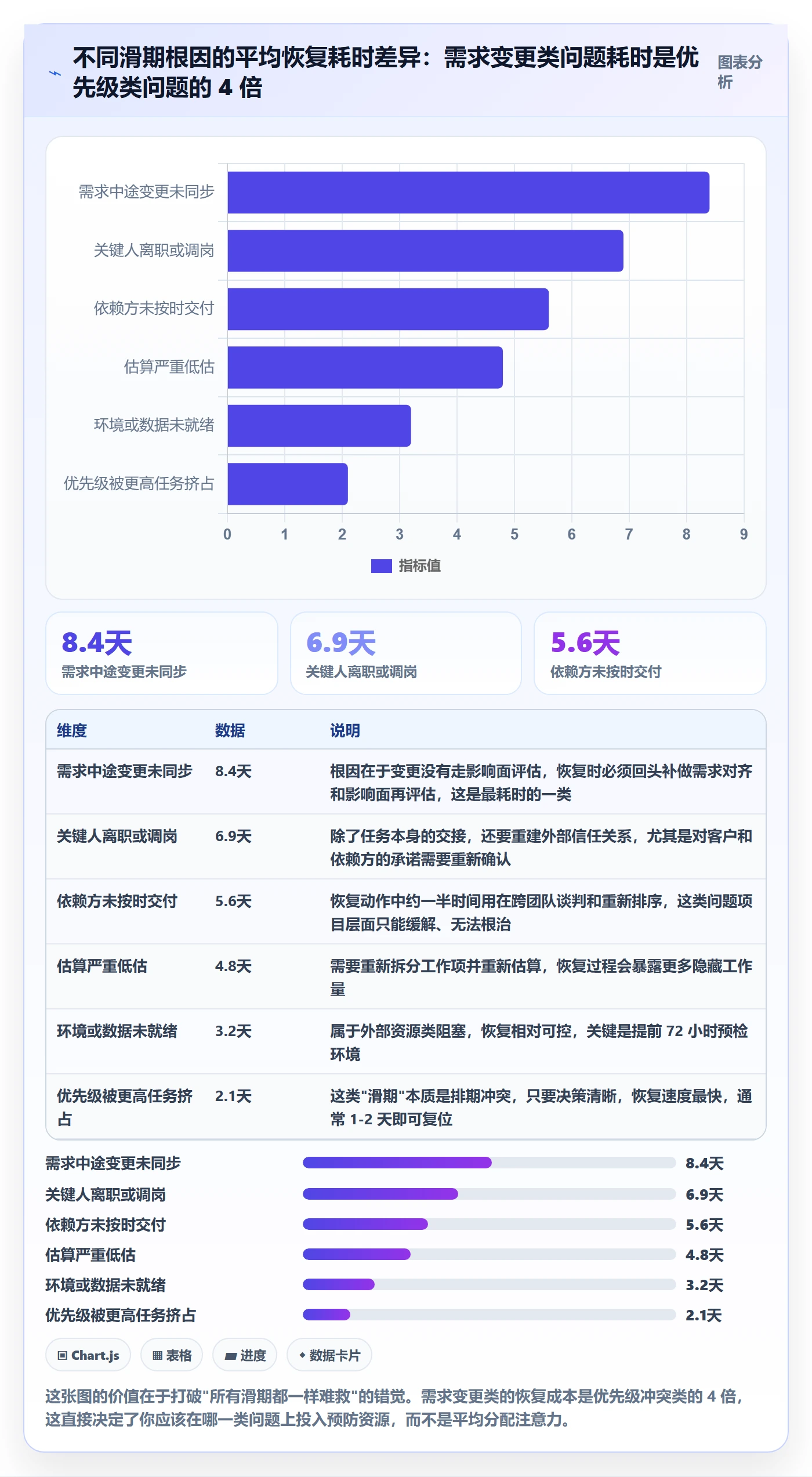
Task: Click the 2.1天 cell in the table
Action: pyautogui.click(x=233, y=1096)
